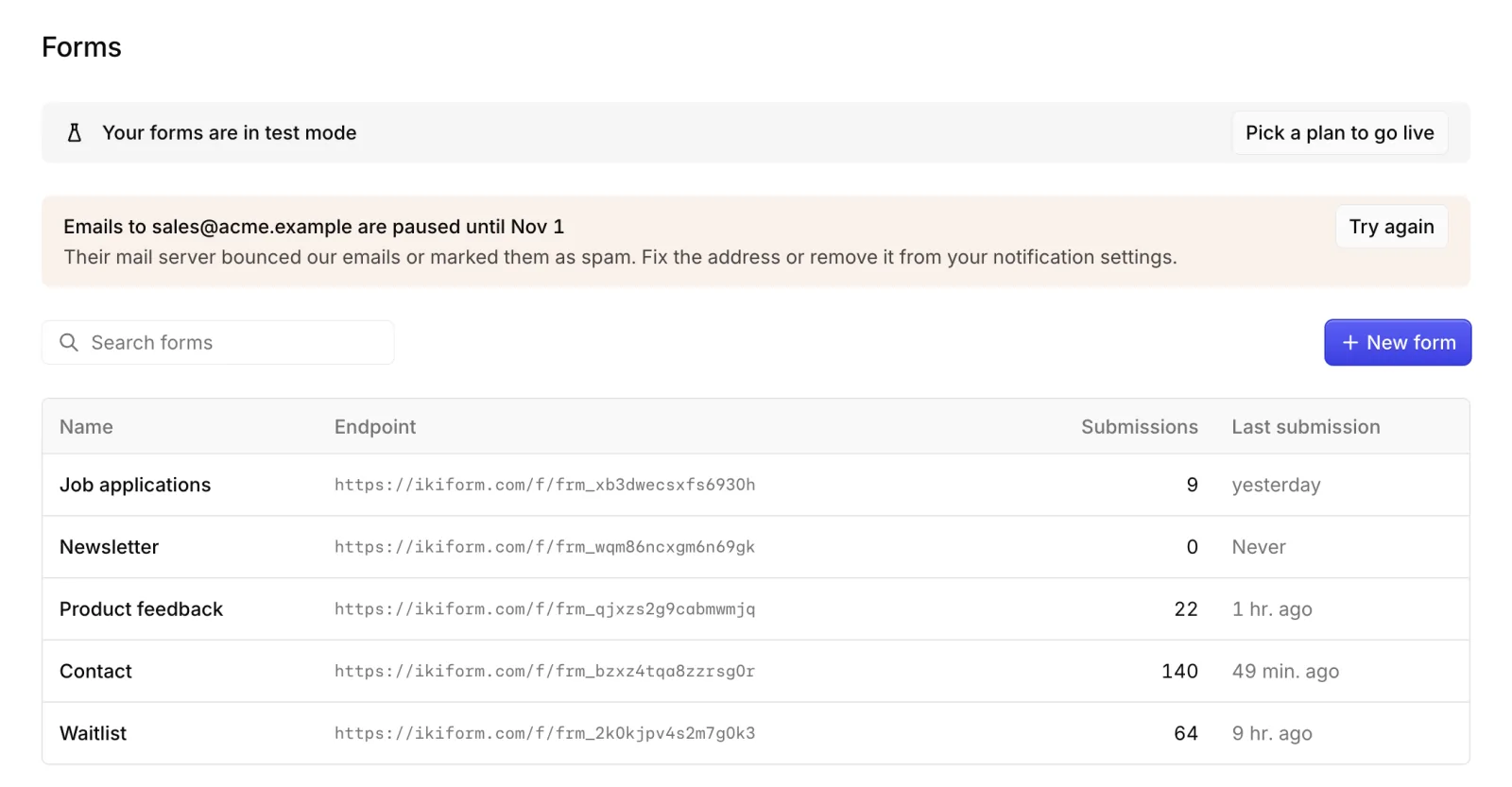The image size is (1512, 787).
Task: Click submissions count 64 for Waitlist
Action: coord(1186,734)
